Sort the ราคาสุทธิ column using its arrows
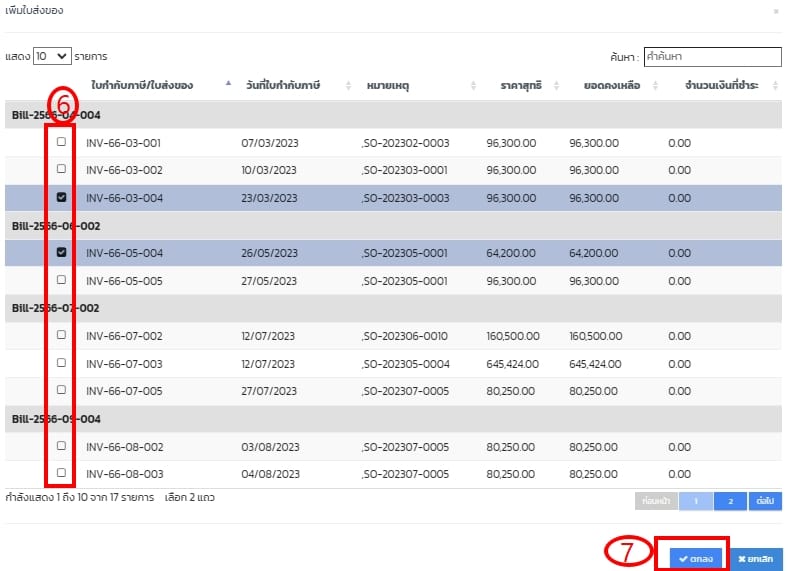The width and height of the screenshot is (788, 571). coord(557,86)
